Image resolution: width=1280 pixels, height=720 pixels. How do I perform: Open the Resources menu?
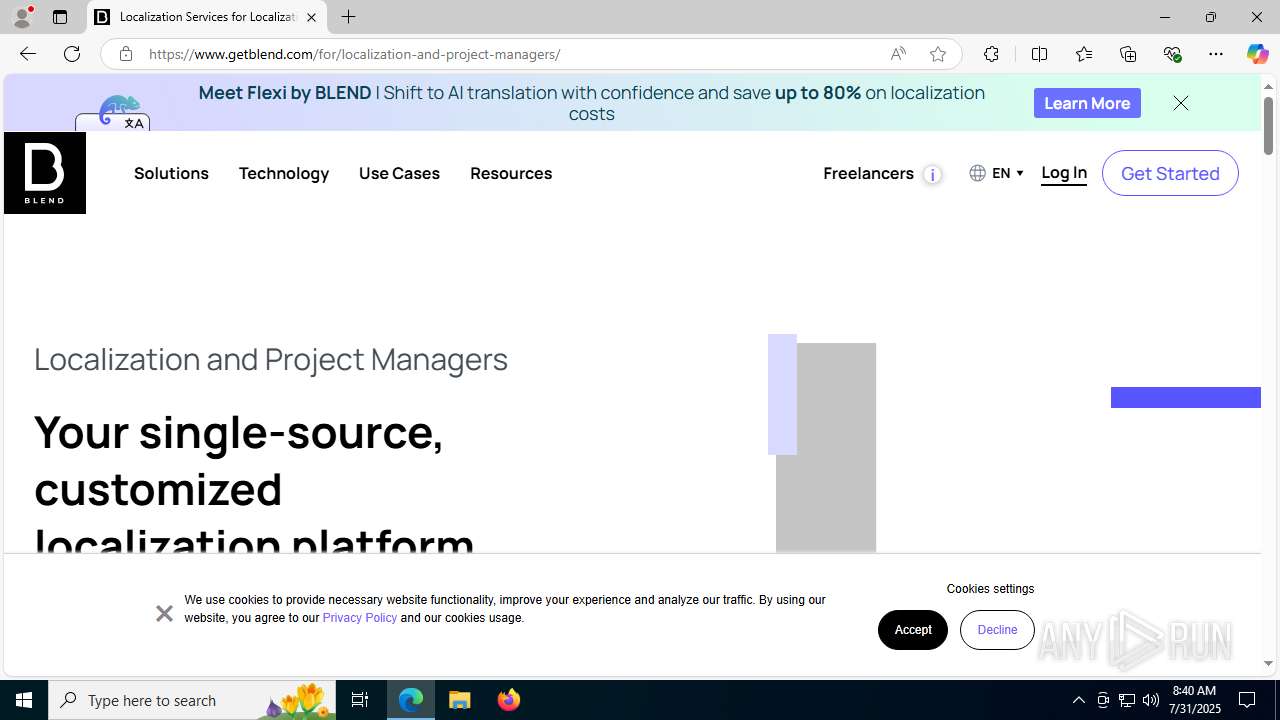coord(511,173)
